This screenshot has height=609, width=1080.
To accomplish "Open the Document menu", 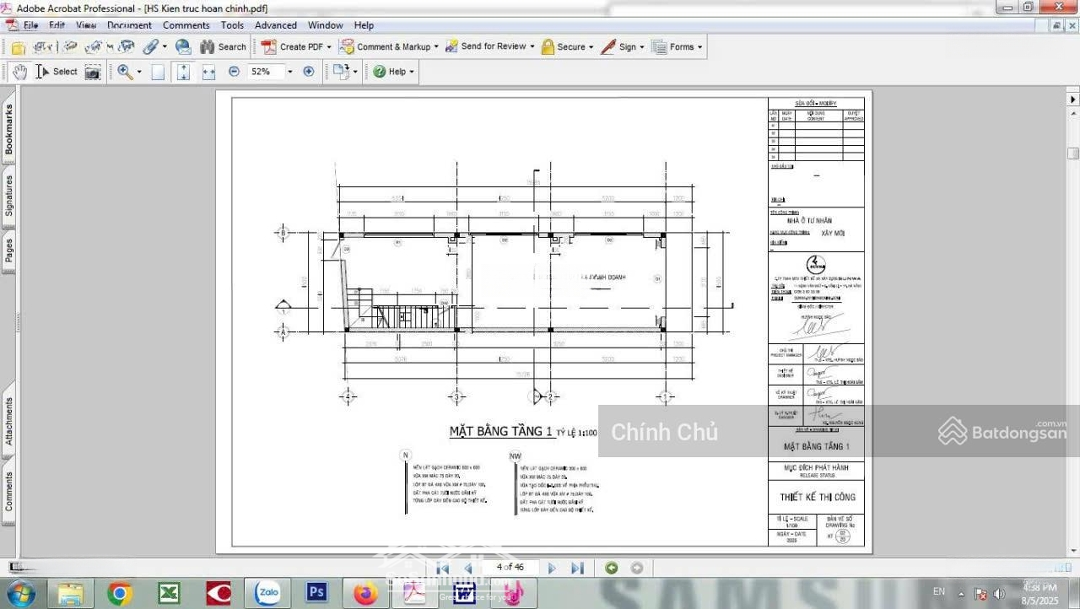I will click(129, 25).
